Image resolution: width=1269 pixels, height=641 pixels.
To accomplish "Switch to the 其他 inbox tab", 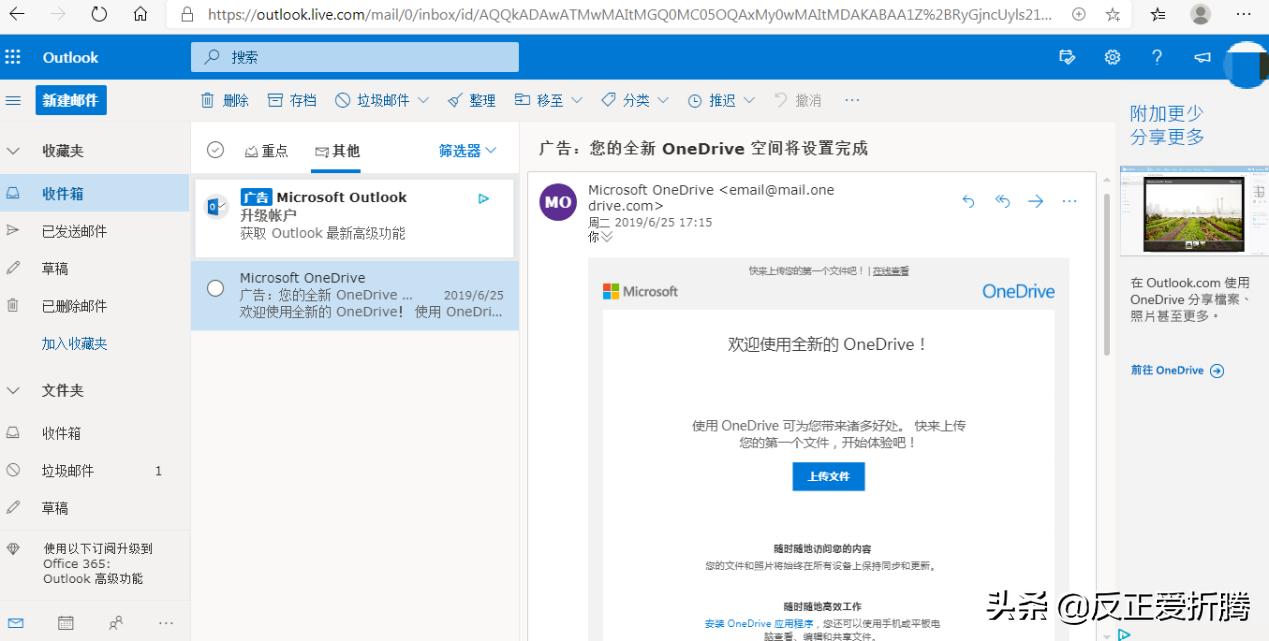I will pyautogui.click(x=336, y=150).
